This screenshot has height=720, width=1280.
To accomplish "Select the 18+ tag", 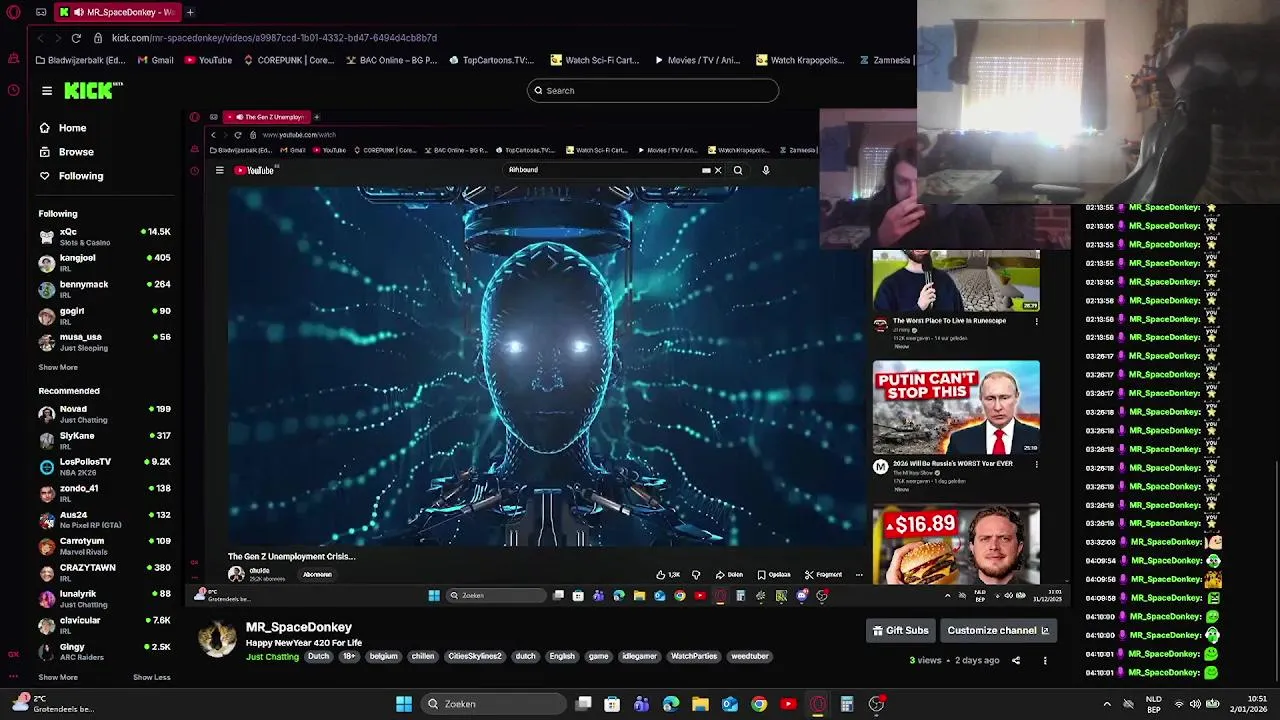I will (349, 657).
